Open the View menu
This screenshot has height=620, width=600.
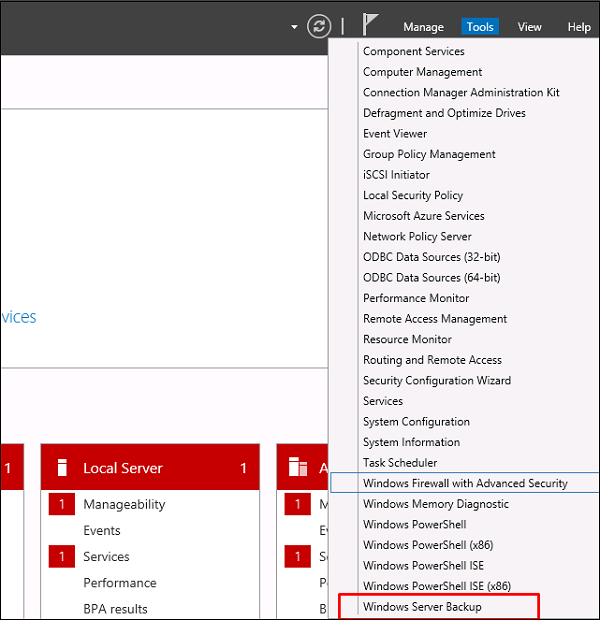529,27
